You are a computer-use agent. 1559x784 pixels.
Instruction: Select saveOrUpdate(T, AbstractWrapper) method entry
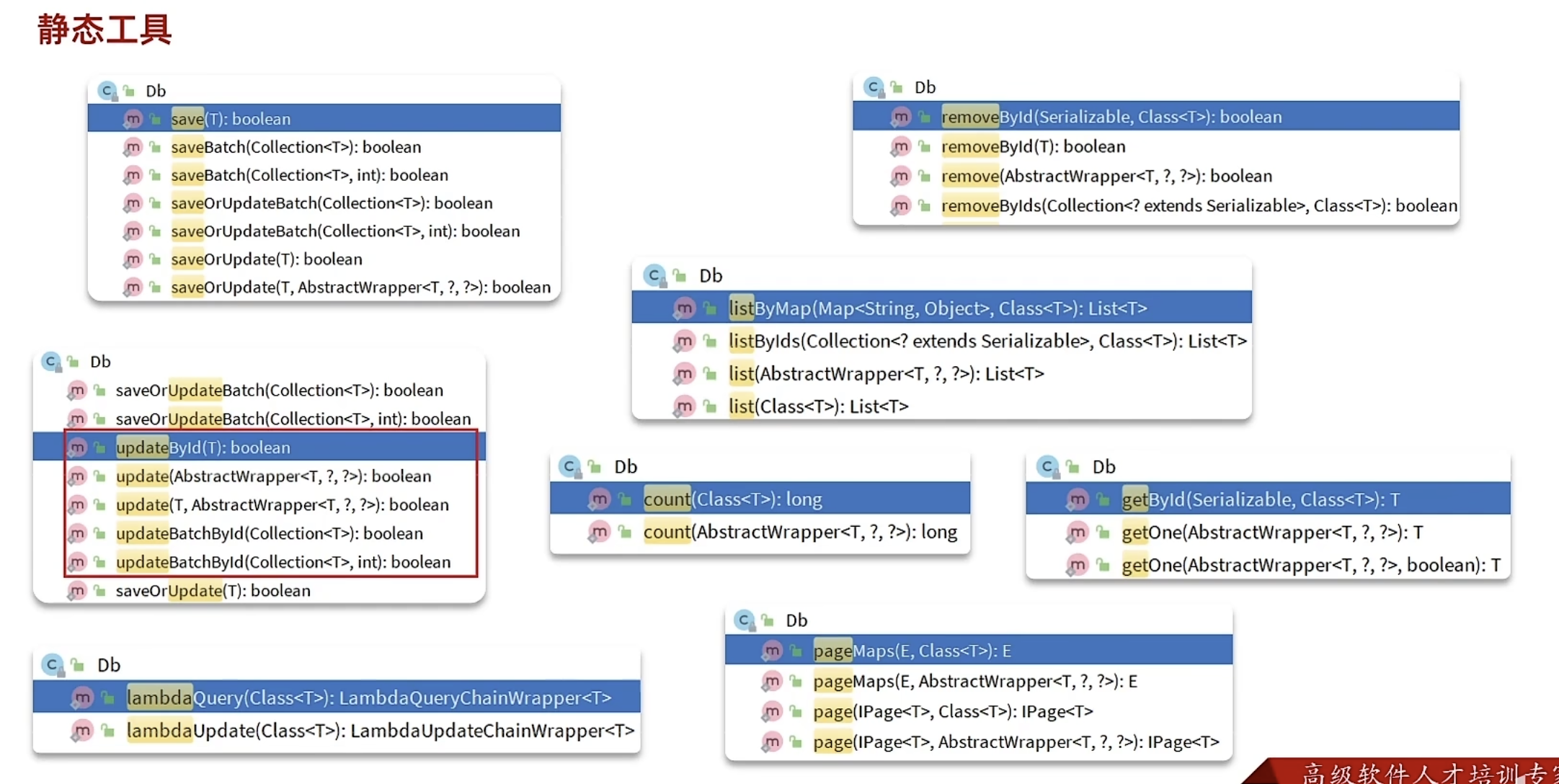pos(360,288)
